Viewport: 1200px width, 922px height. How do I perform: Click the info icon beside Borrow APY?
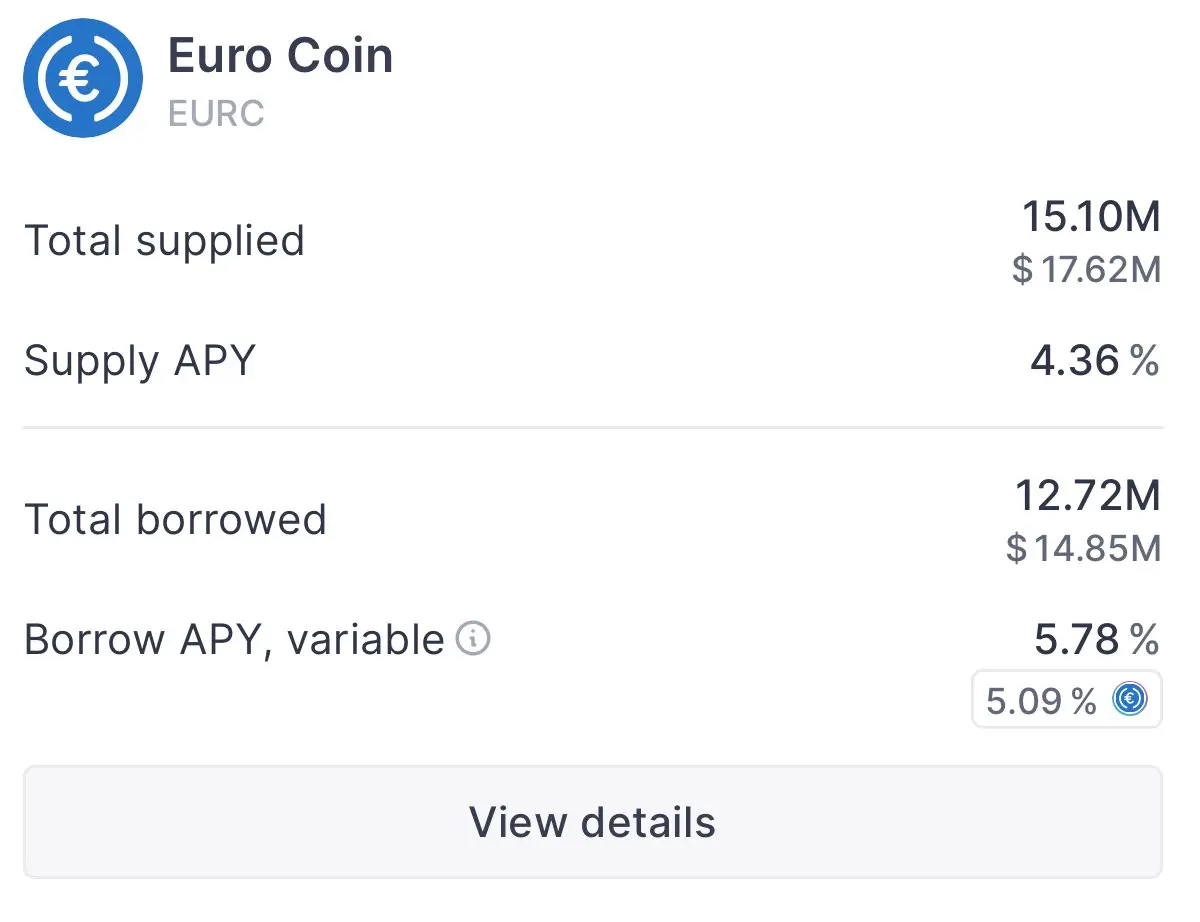[473, 638]
